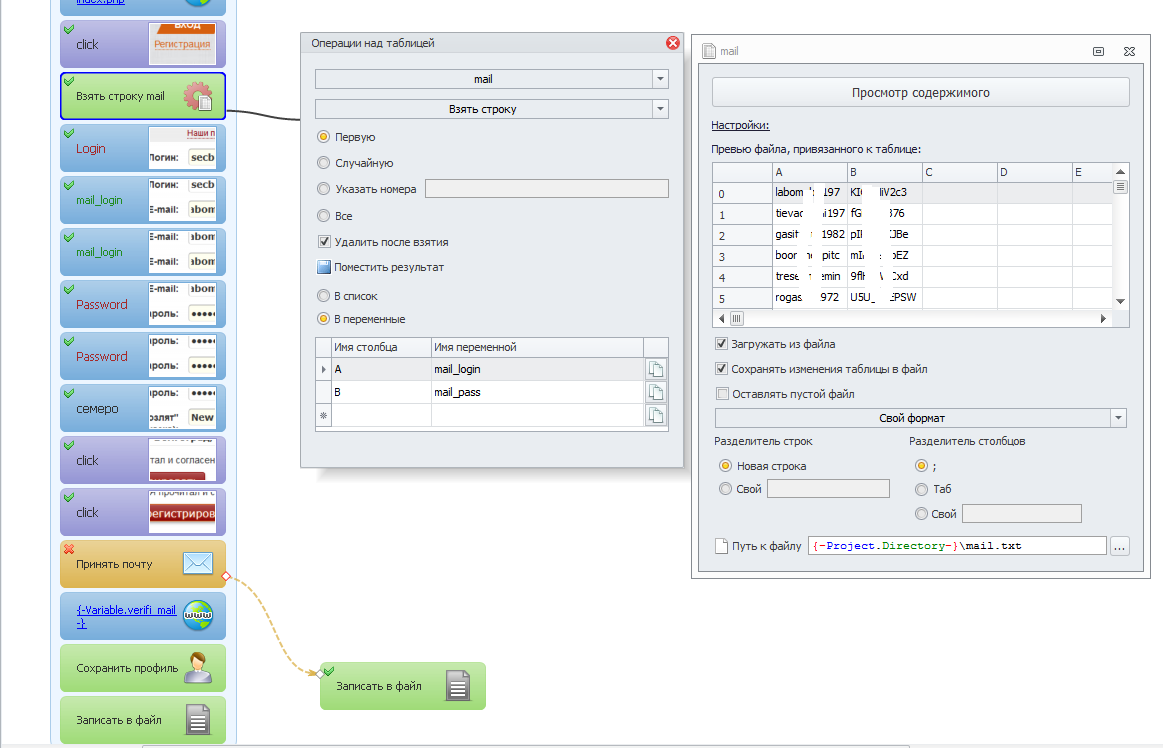Click the 'Указать номера' text input field
This screenshot has height=748, width=1163.
(546, 189)
